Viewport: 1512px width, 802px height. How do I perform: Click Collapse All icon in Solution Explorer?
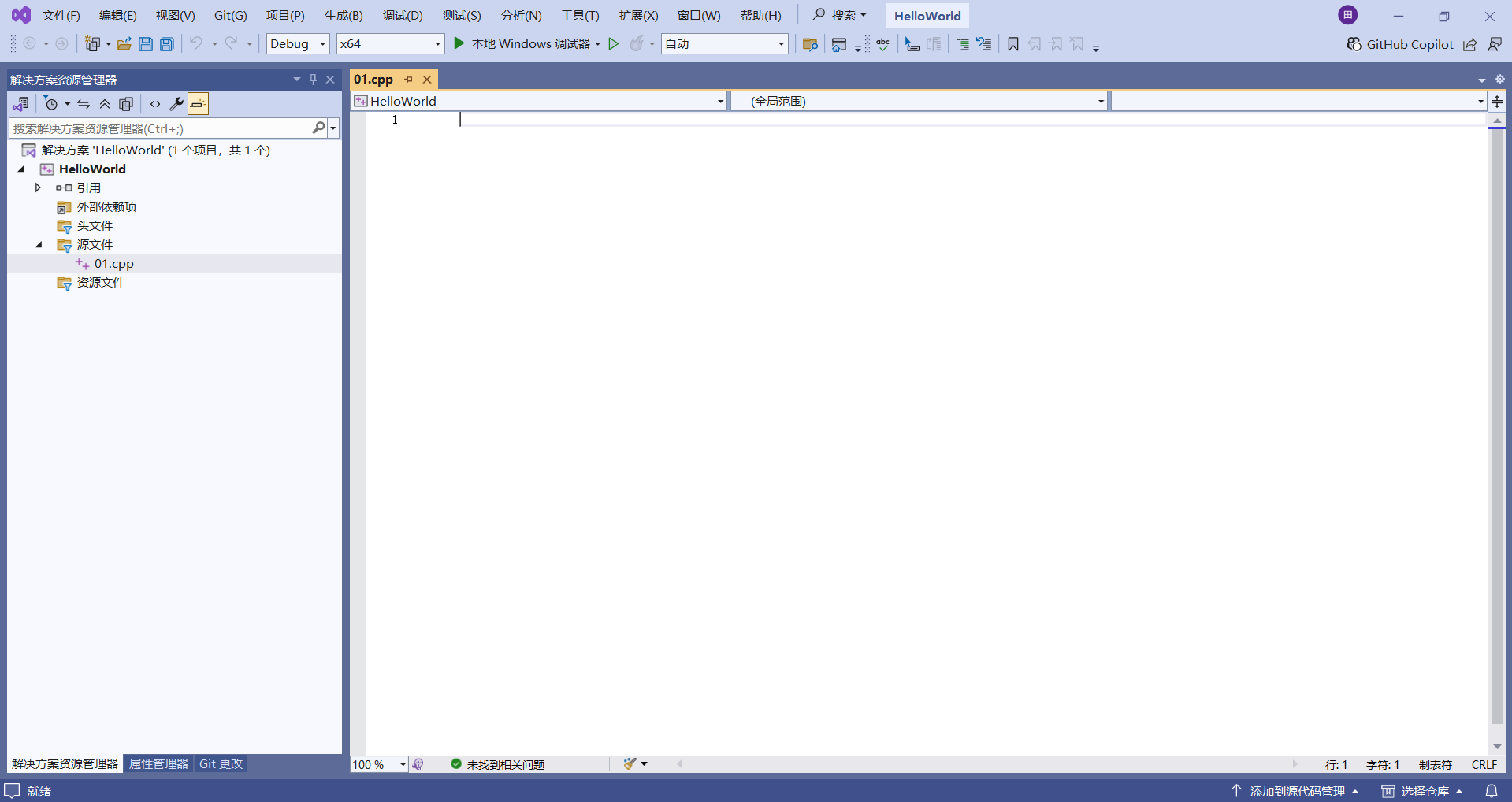point(105,104)
